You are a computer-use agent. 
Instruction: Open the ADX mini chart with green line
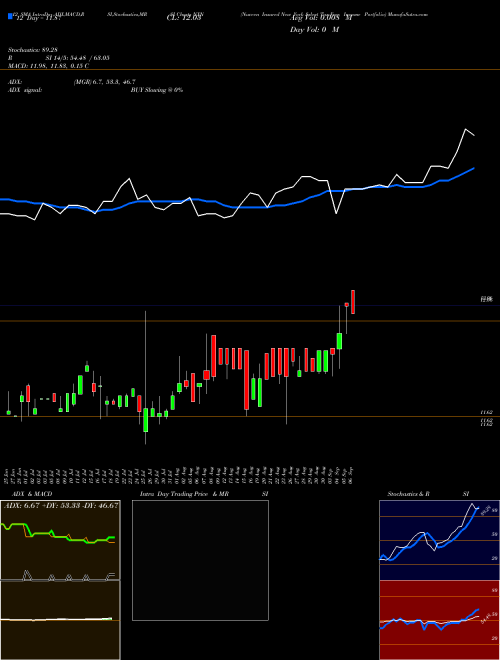(x=60, y=540)
